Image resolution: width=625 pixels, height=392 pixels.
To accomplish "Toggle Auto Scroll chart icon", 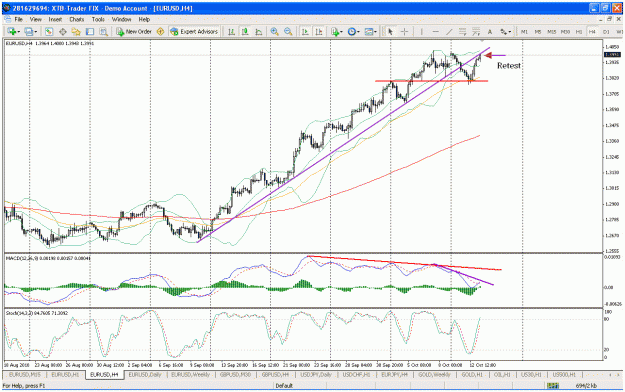I will pyautogui.click(x=305, y=32).
